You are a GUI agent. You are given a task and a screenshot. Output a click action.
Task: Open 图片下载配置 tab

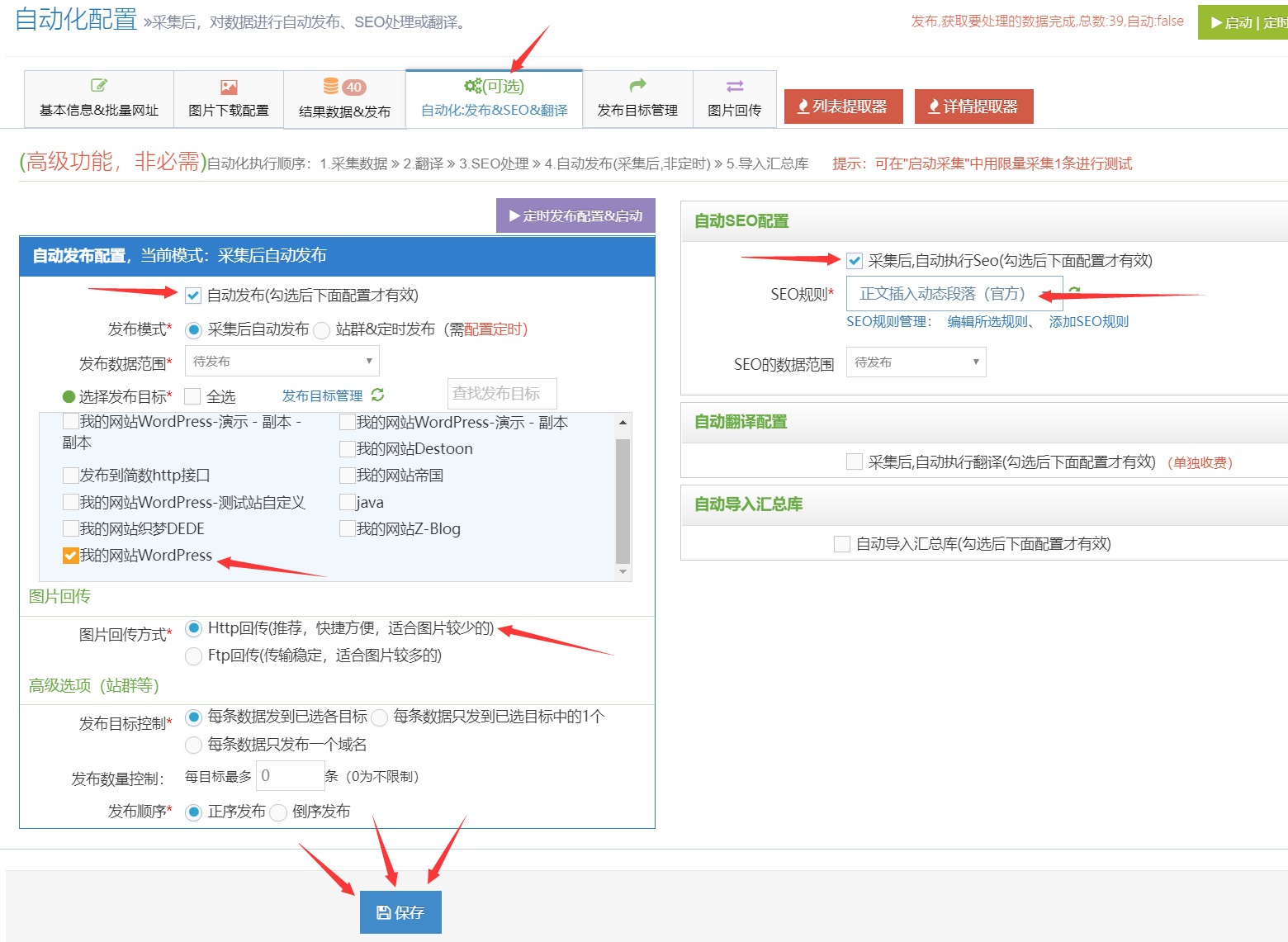tap(229, 99)
